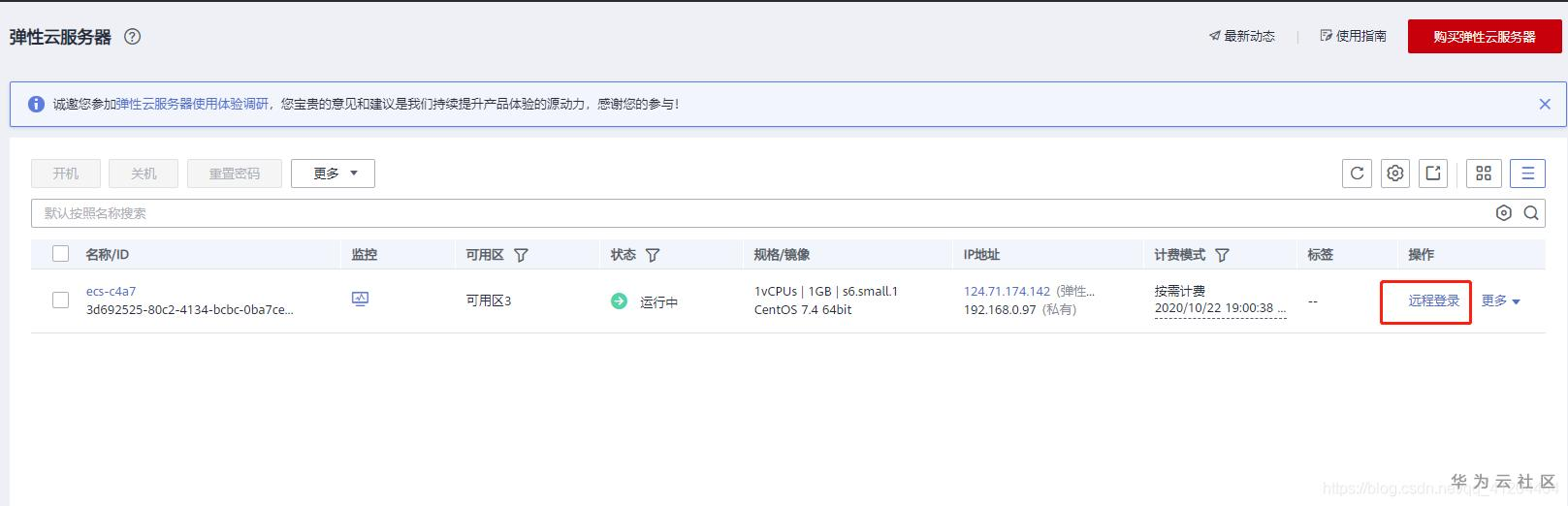Click the 操作 column header
This screenshot has height=506, width=1568.
click(1421, 254)
